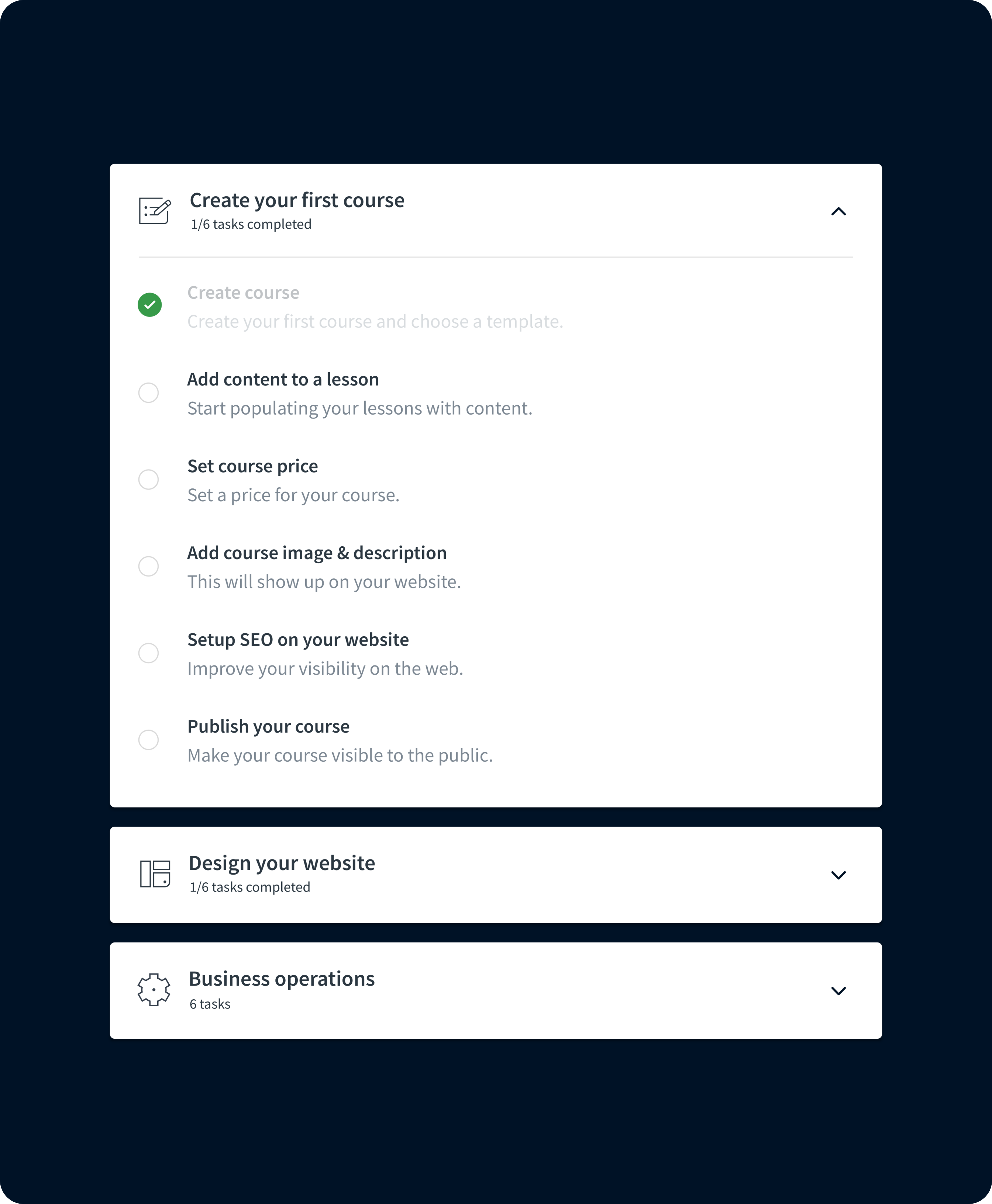Open the Add content to a lesson task
The width and height of the screenshot is (992, 1204).
tap(283, 379)
